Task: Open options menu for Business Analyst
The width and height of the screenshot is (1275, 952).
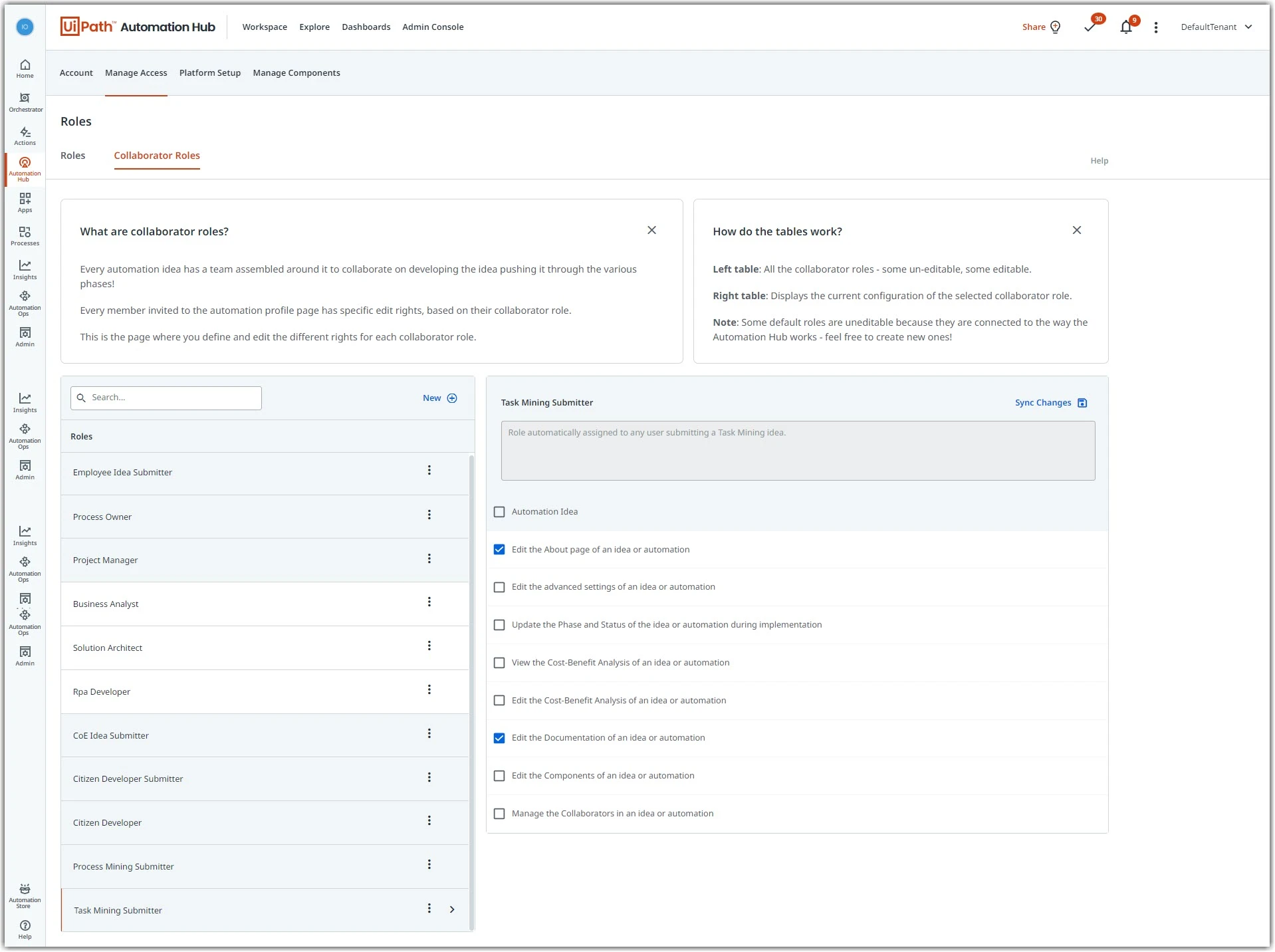Action: (429, 602)
